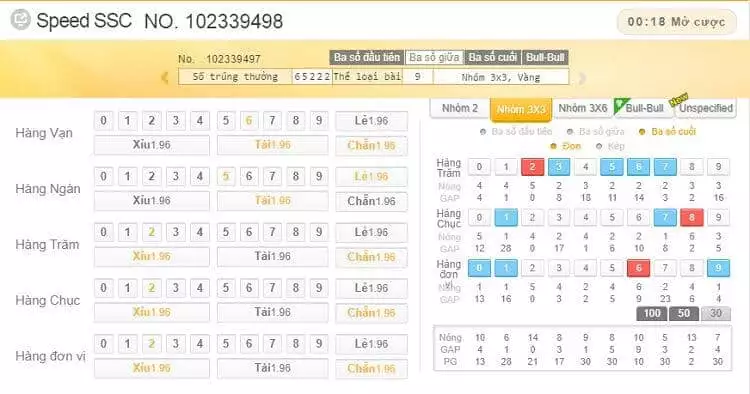Click the Nhóm 3x3, Vàng result cell
This screenshot has height=394, width=750.
[x=501, y=77]
